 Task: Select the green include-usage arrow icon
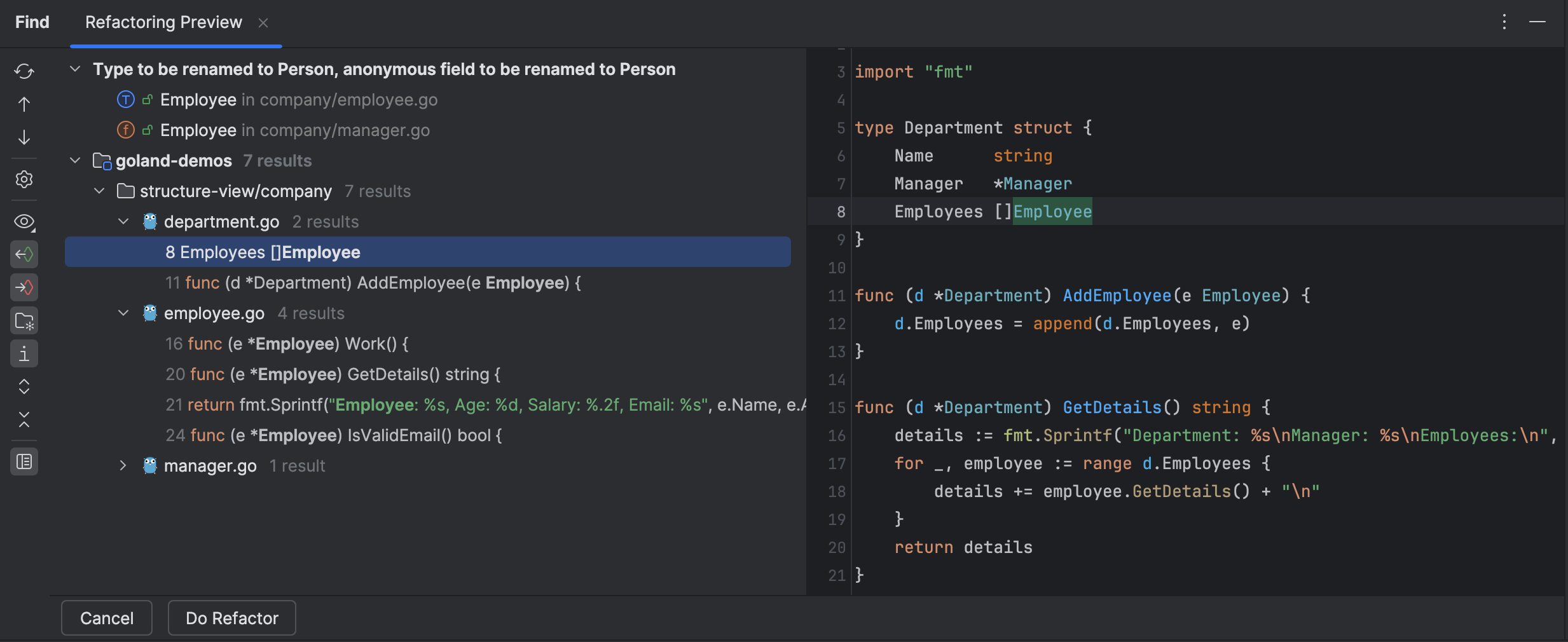(x=24, y=254)
